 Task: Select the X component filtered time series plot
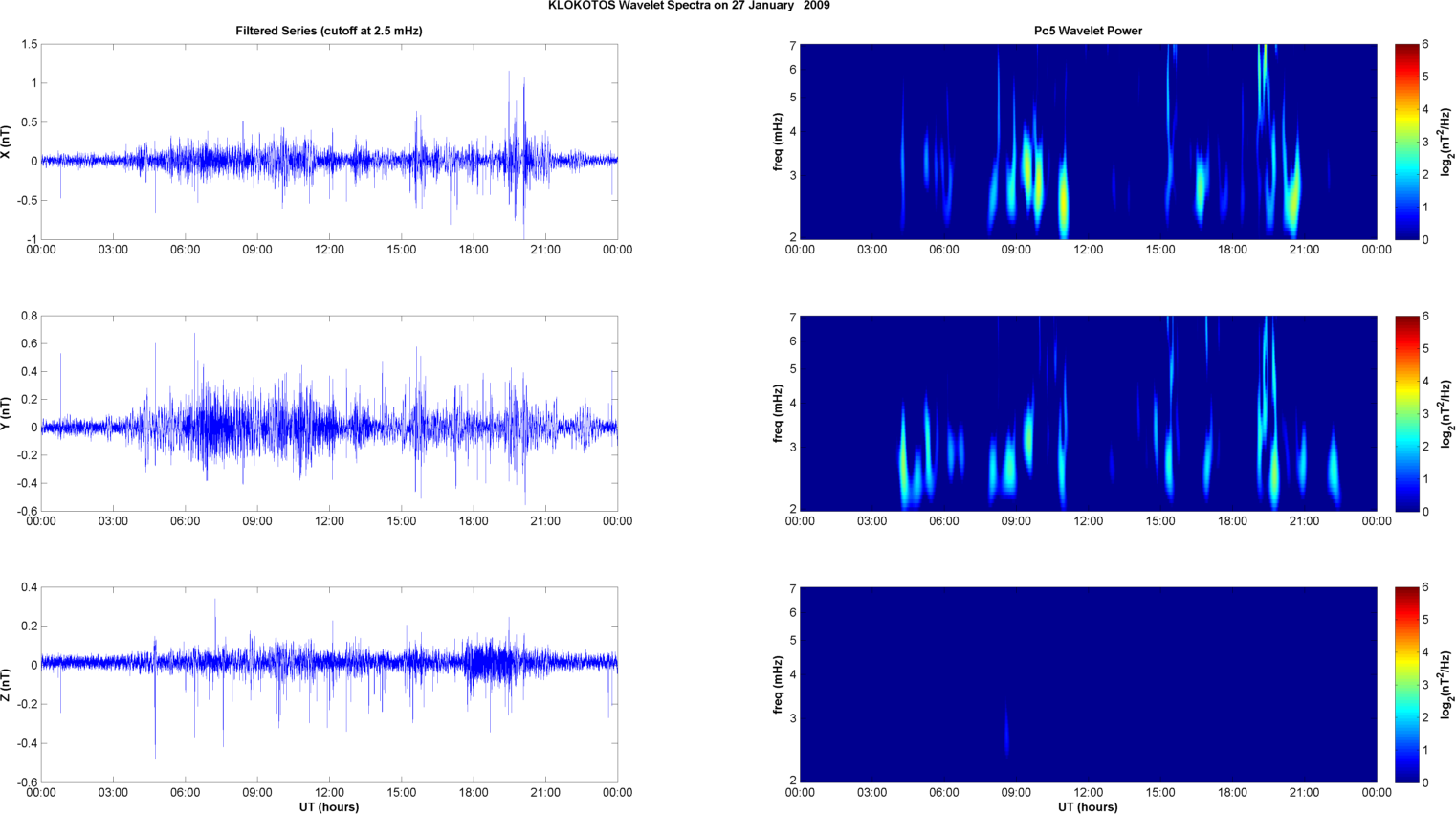tap(329, 142)
